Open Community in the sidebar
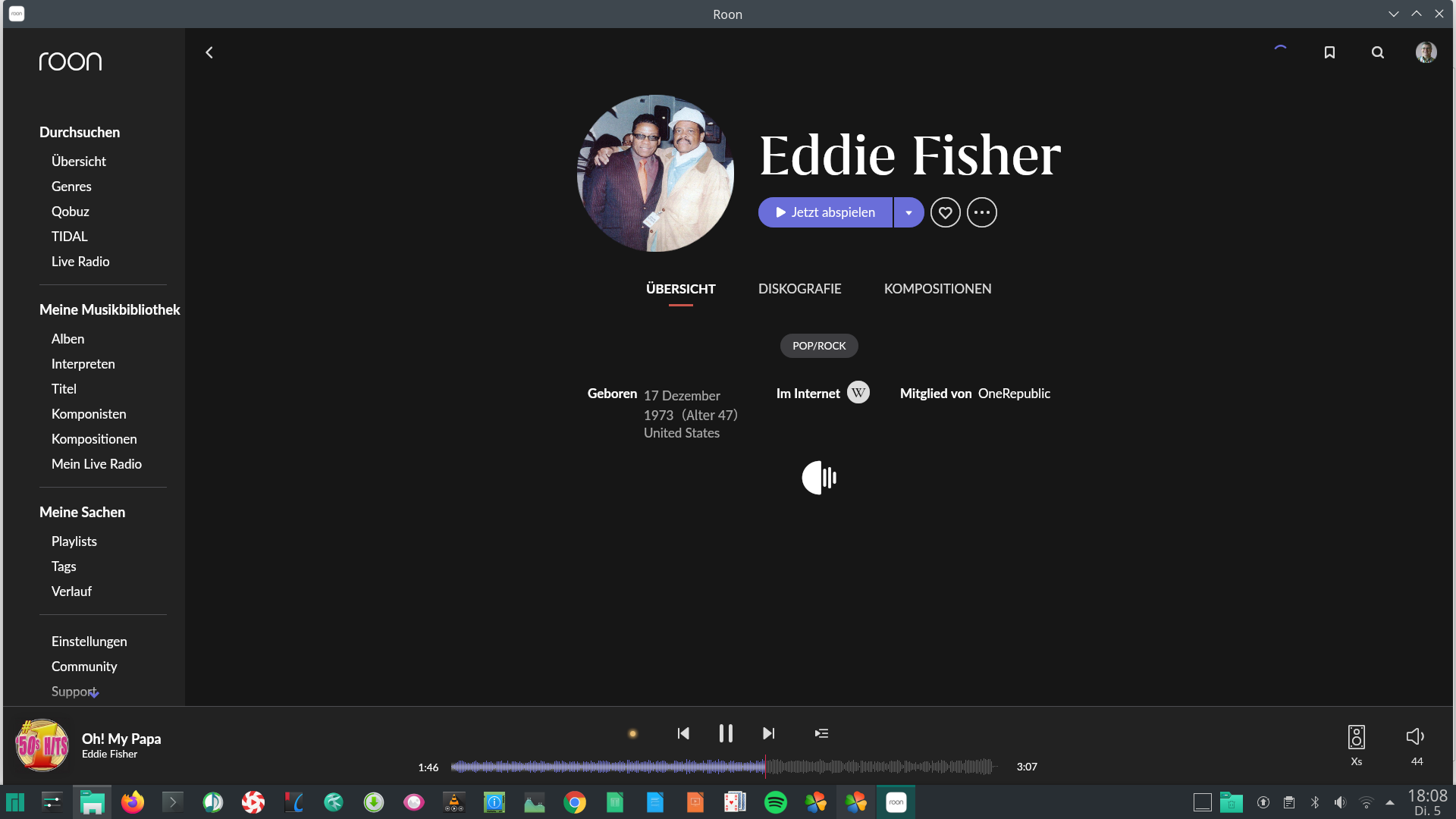Viewport: 1456px width, 819px height. tap(84, 667)
